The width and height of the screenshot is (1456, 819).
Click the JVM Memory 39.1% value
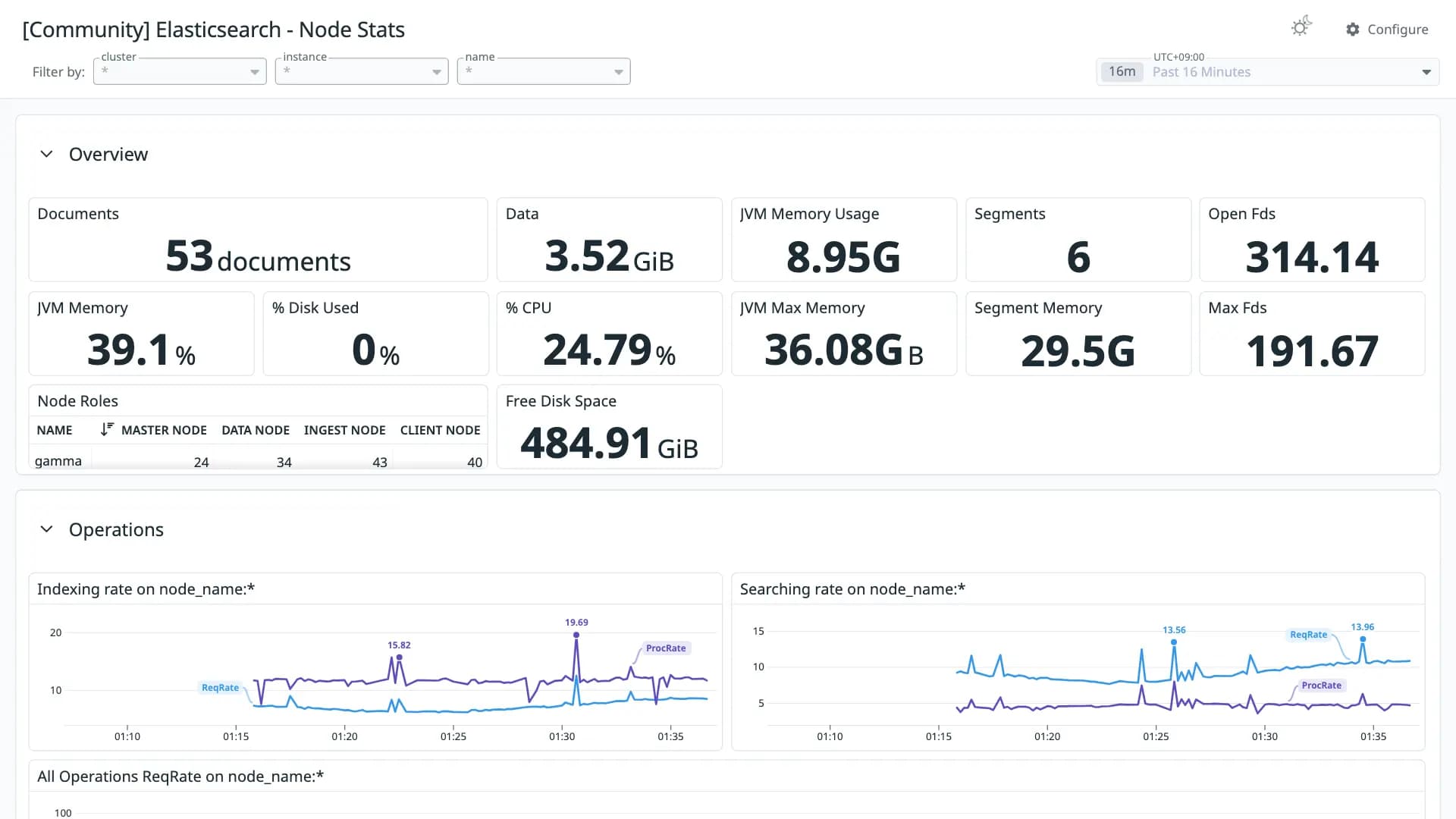[x=141, y=350]
